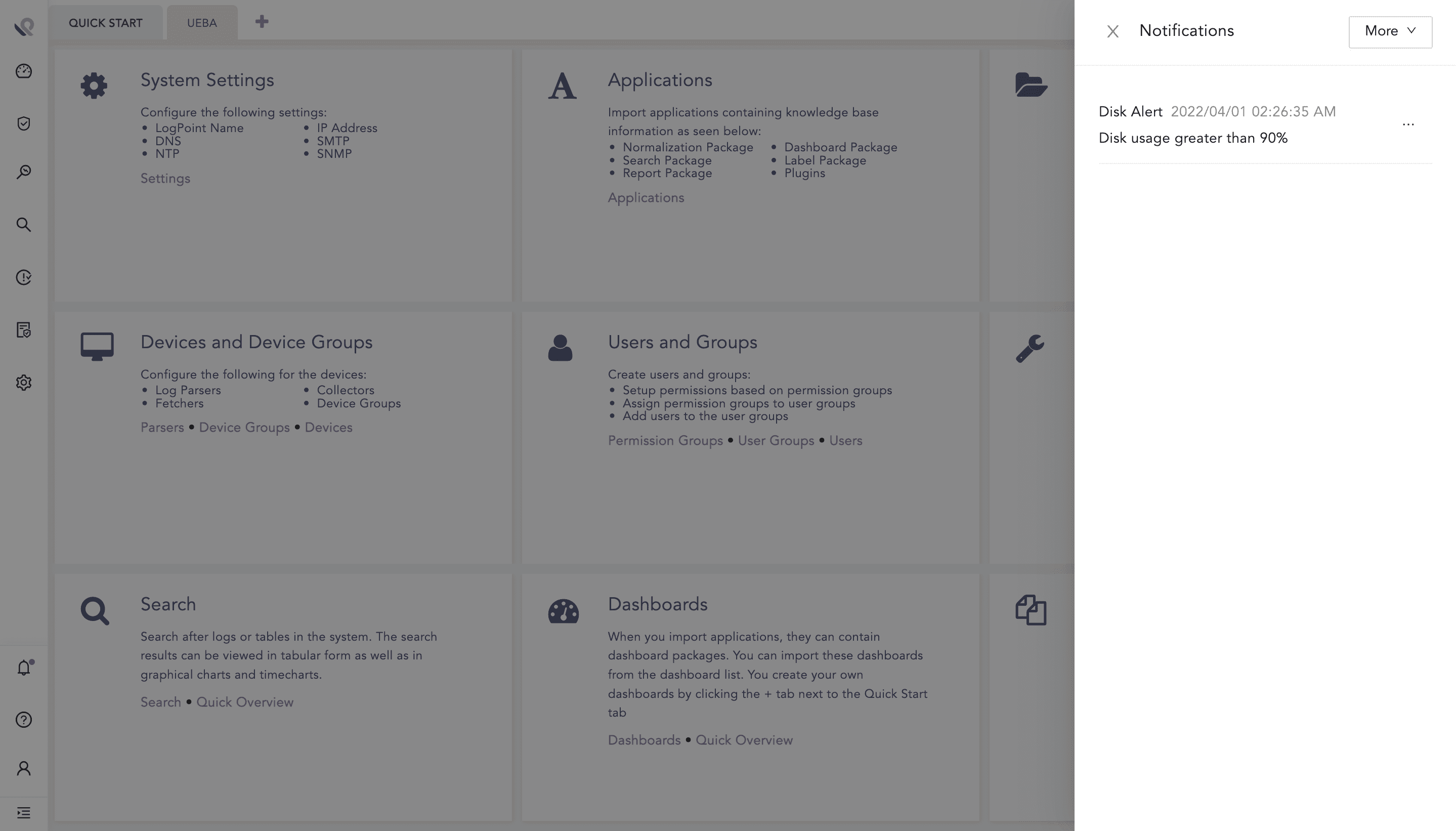Open the search icon in left sidebar
Screen dimensions: 1456x831
point(23,225)
